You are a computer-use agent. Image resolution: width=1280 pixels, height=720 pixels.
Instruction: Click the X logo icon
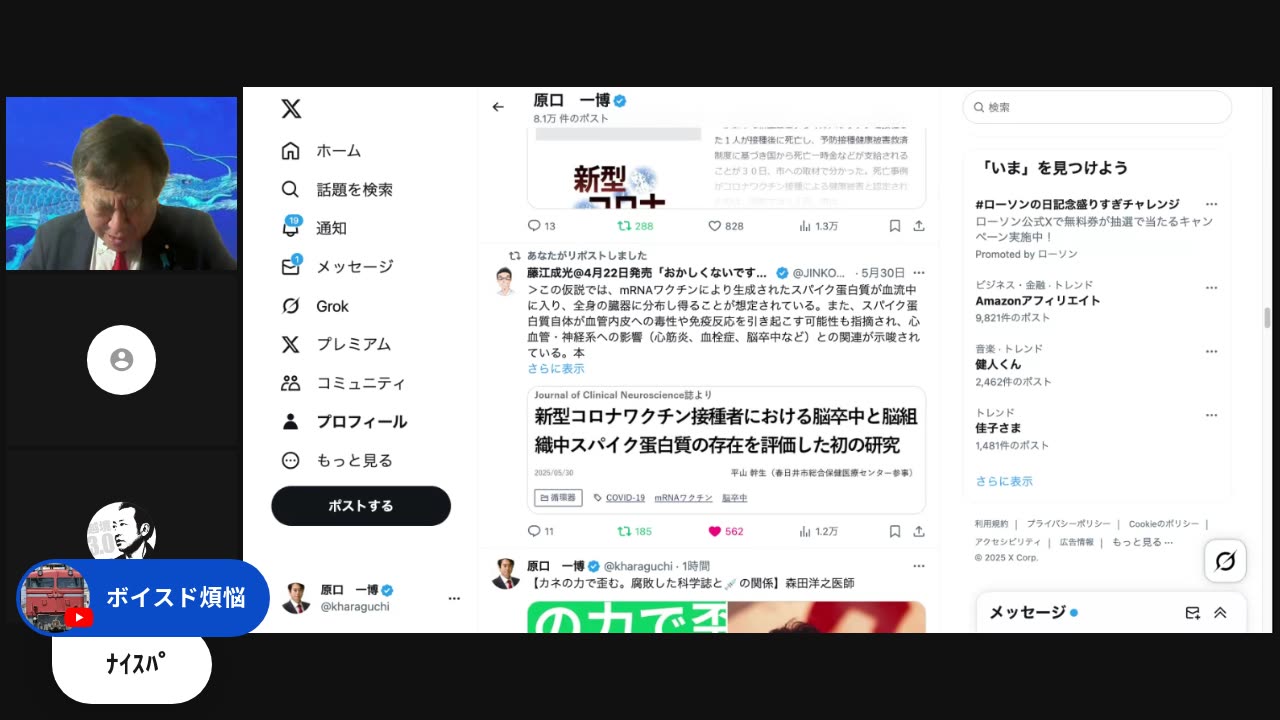click(291, 109)
